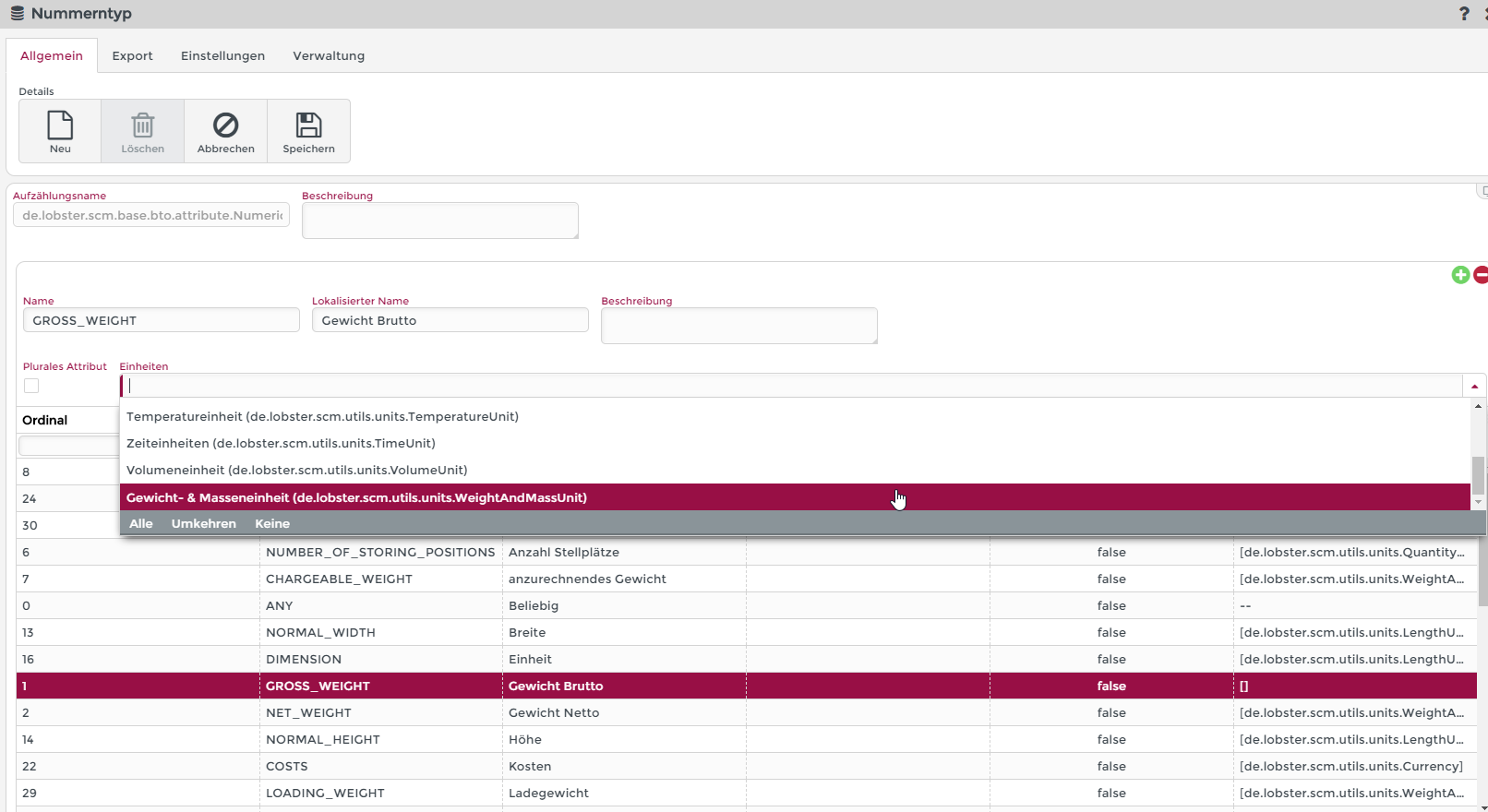Select Volumeneinheit option in dropdown

tap(795, 470)
